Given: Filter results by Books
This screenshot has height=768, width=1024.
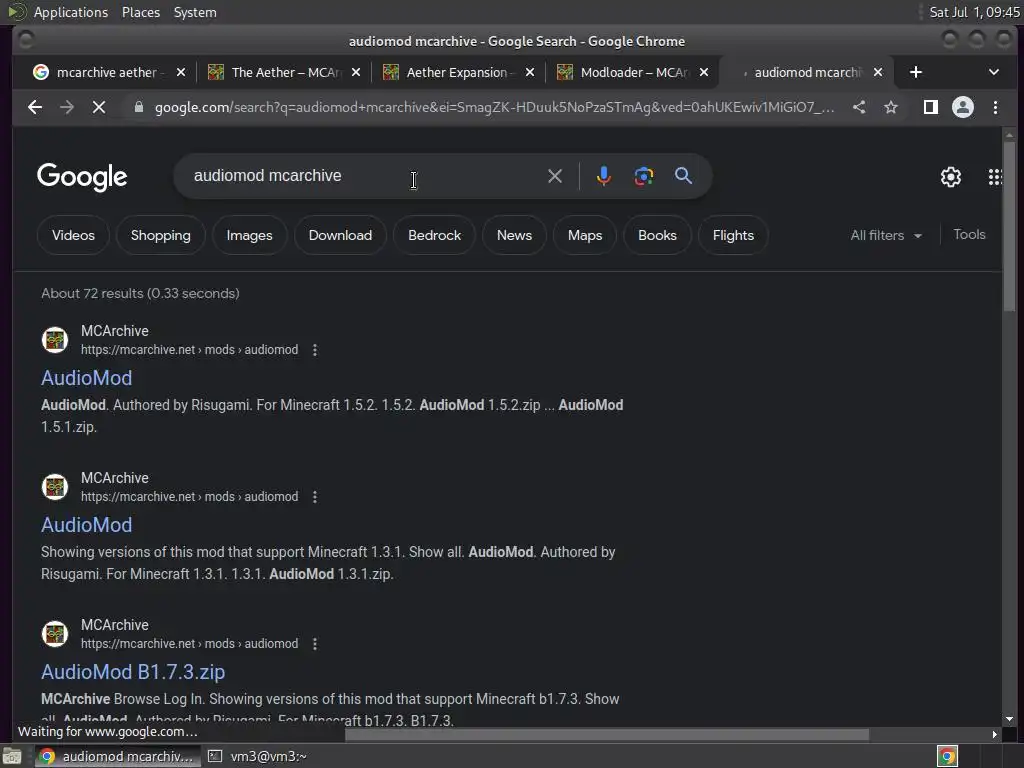Looking at the screenshot, I should [x=657, y=235].
